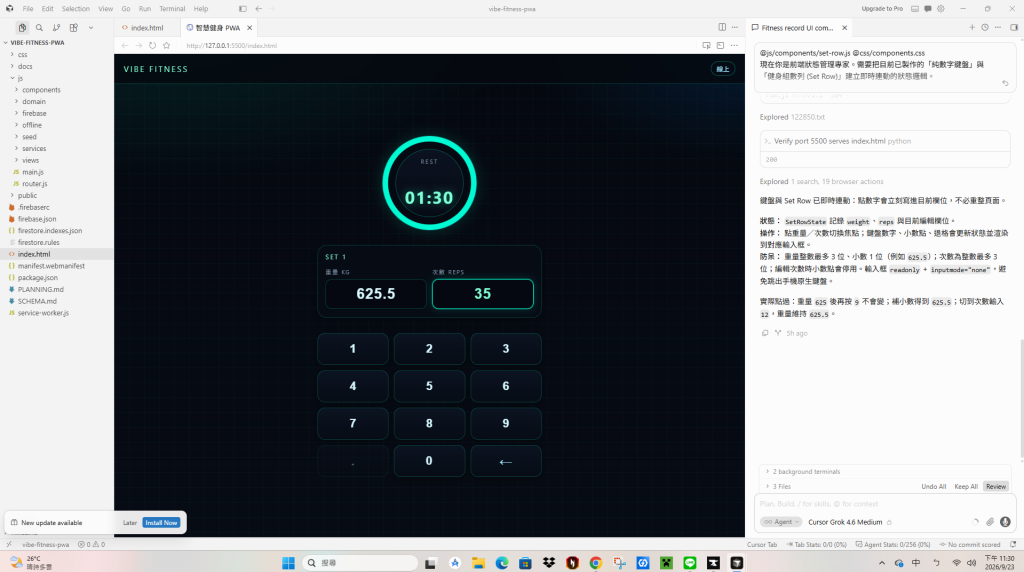Open chat panel more options ellipsis
Screen dimensions: 1024x572
point(998,27)
